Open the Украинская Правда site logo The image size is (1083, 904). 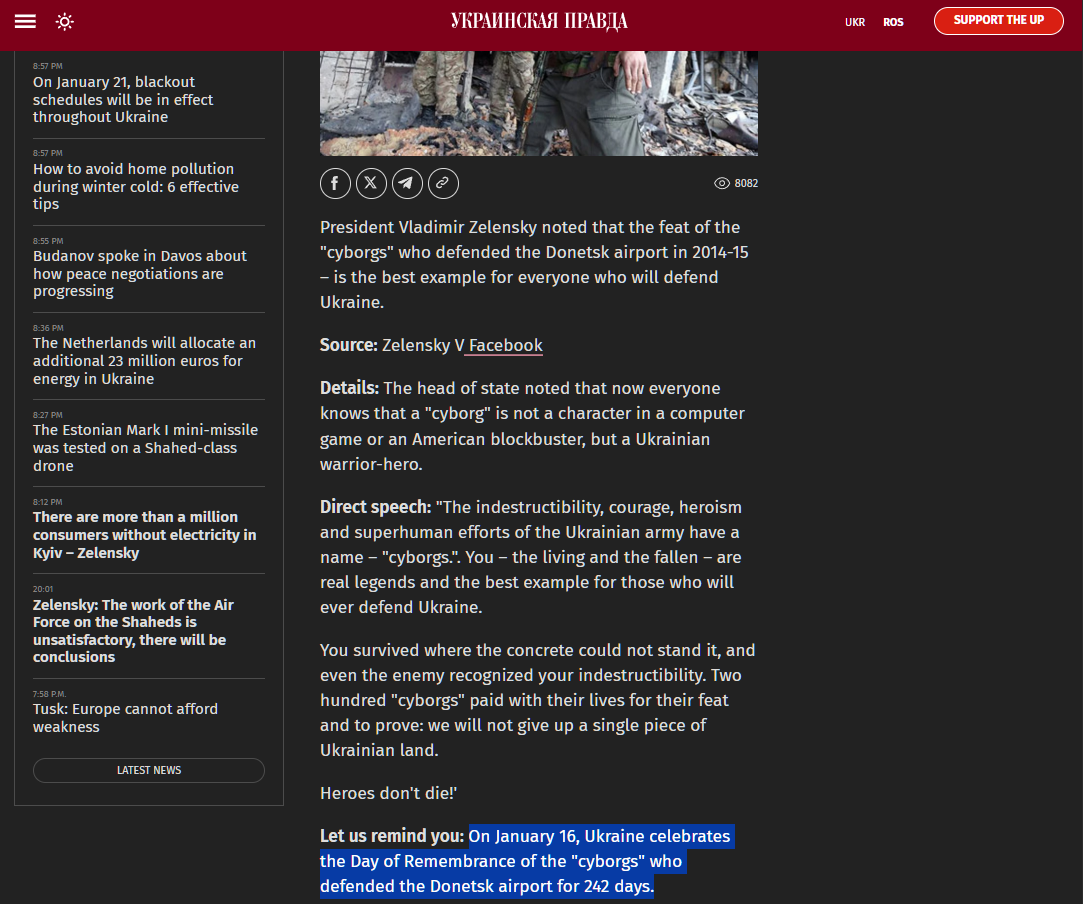(x=539, y=21)
